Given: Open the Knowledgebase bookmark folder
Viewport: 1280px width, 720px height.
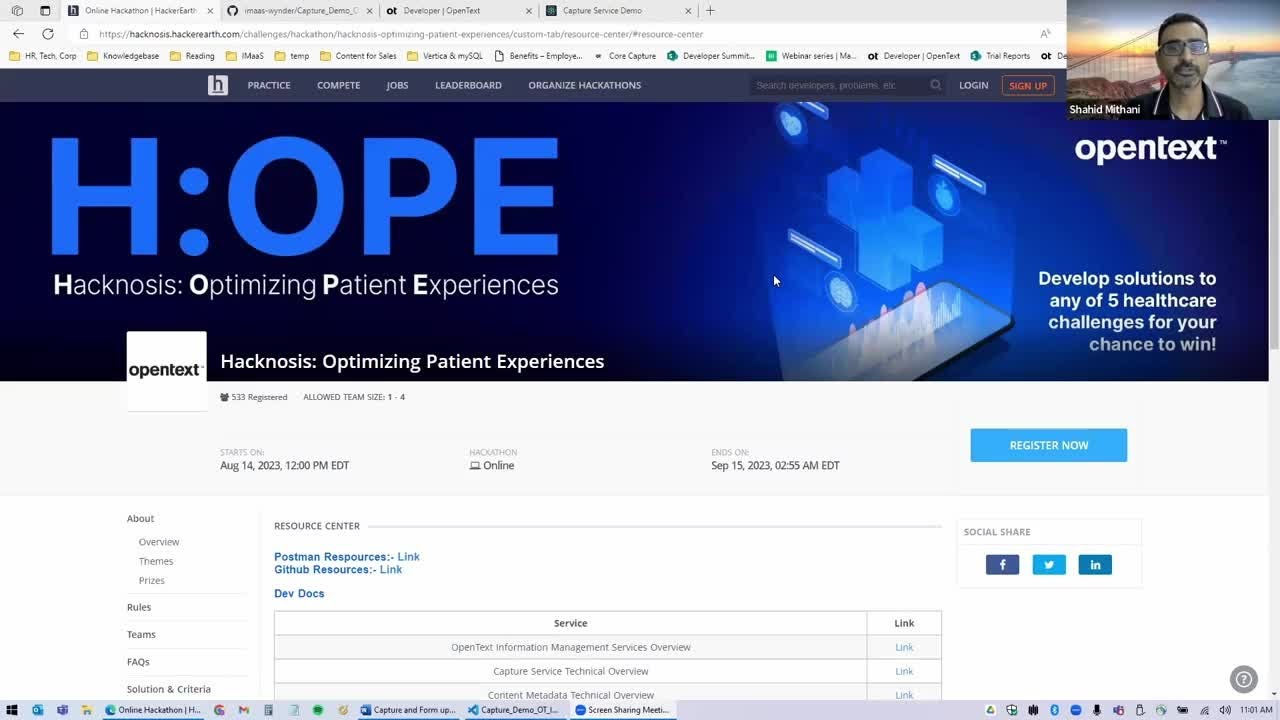Looking at the screenshot, I should [122, 56].
